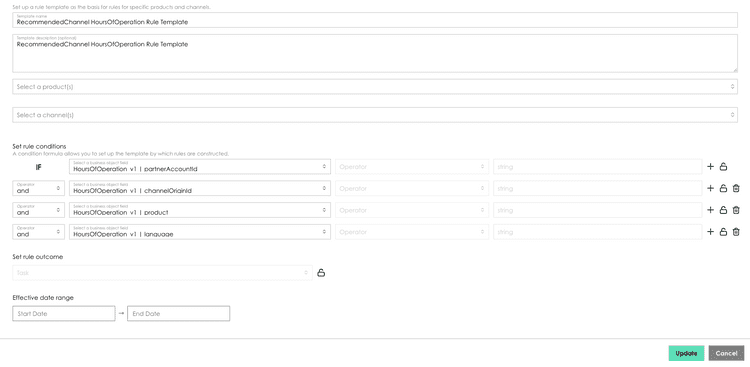This screenshot has height=367, width=750.
Task: Change the 'and' operator on language row
Action: (38, 232)
